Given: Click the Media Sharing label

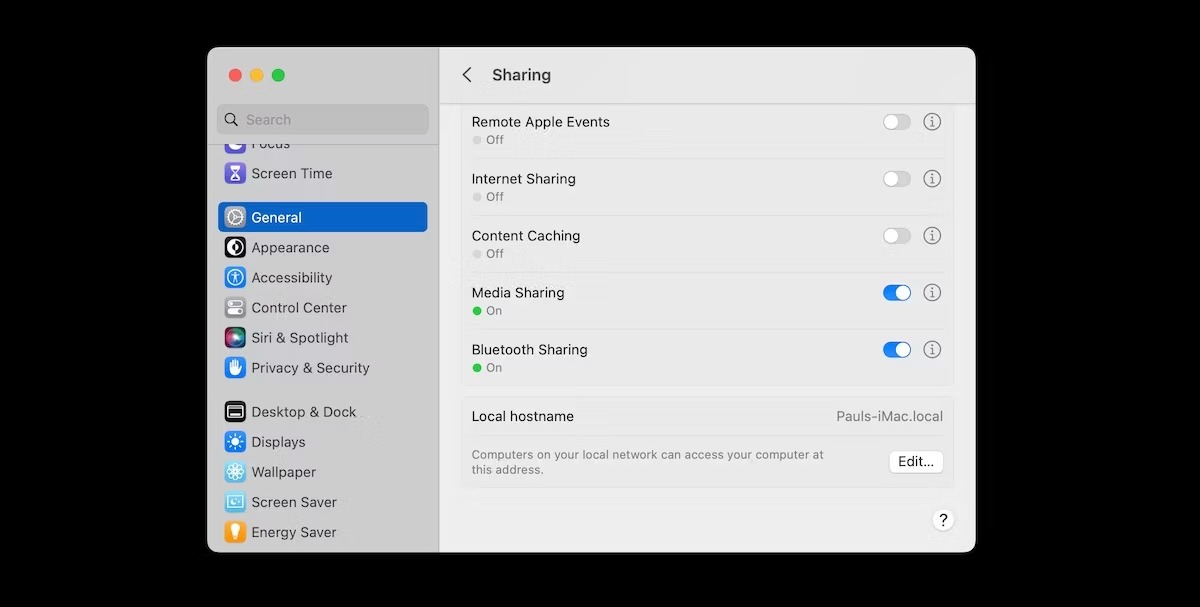Looking at the screenshot, I should pos(518,293).
